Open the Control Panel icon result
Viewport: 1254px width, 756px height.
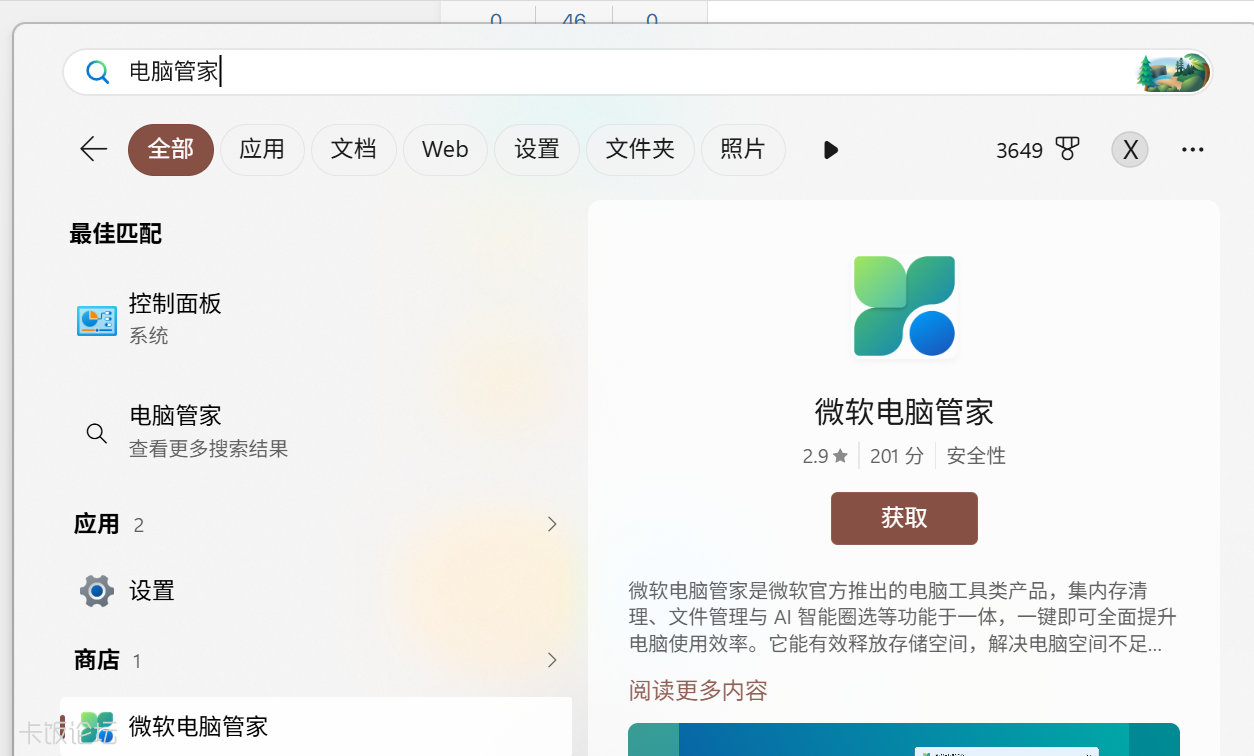click(97, 320)
